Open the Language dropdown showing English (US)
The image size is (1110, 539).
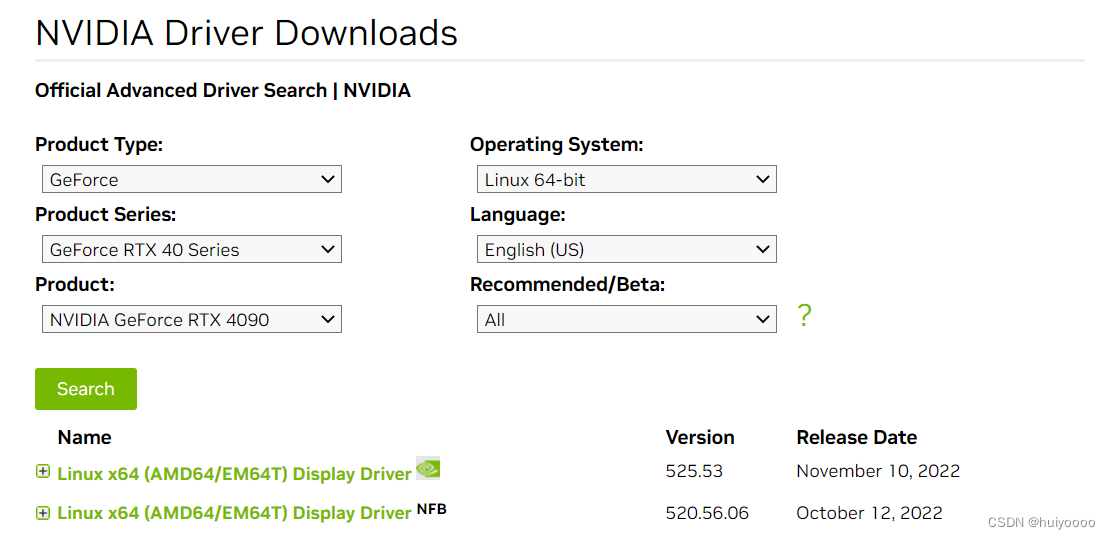pos(627,250)
